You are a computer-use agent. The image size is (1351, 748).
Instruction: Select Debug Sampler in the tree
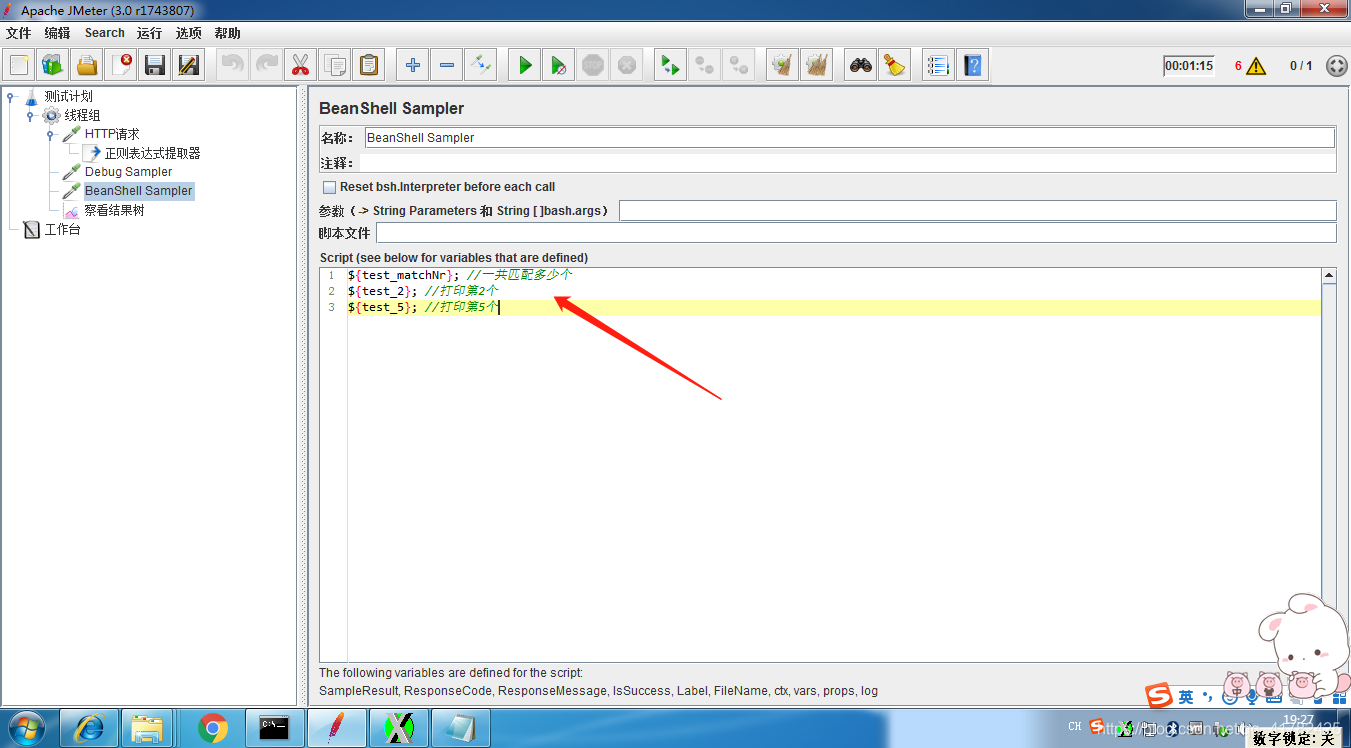[x=128, y=172]
